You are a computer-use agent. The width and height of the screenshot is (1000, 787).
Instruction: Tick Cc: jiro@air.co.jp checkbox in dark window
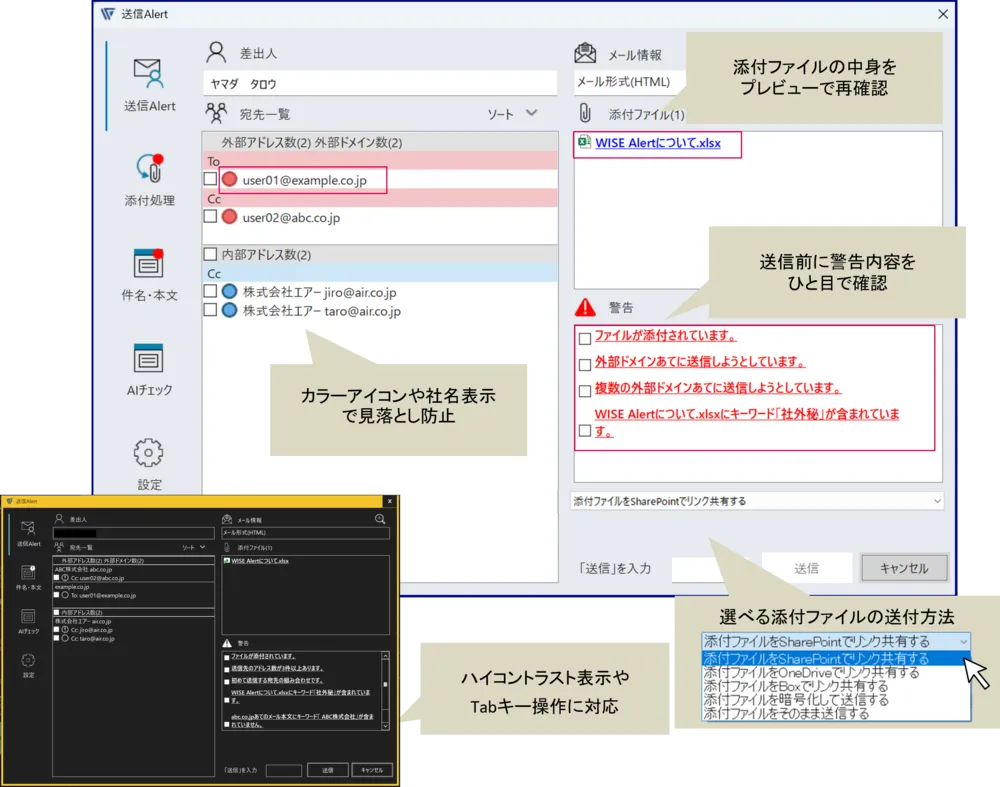point(56,629)
